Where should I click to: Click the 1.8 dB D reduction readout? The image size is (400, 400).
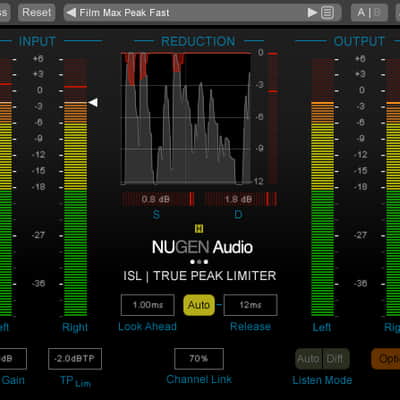240,199
